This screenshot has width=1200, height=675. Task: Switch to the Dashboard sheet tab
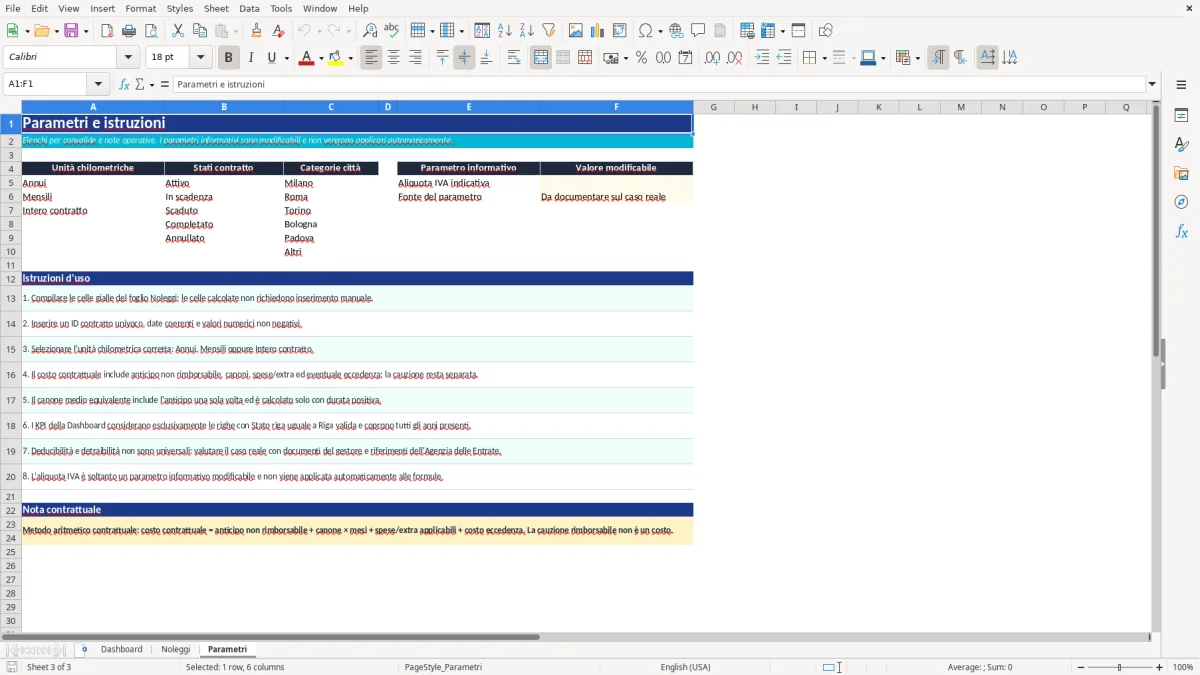click(122, 649)
